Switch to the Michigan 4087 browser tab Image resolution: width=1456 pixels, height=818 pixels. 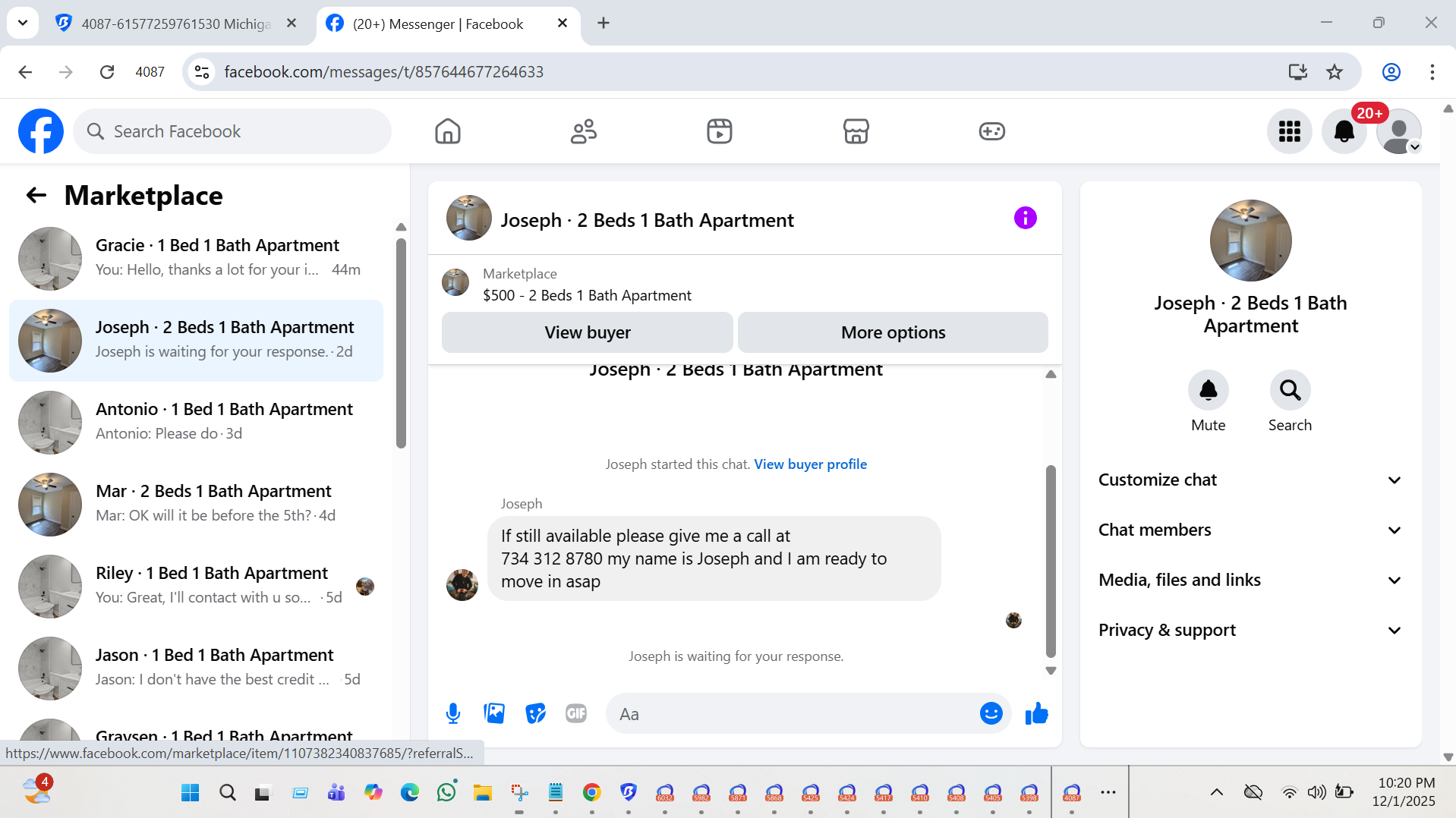point(176,24)
